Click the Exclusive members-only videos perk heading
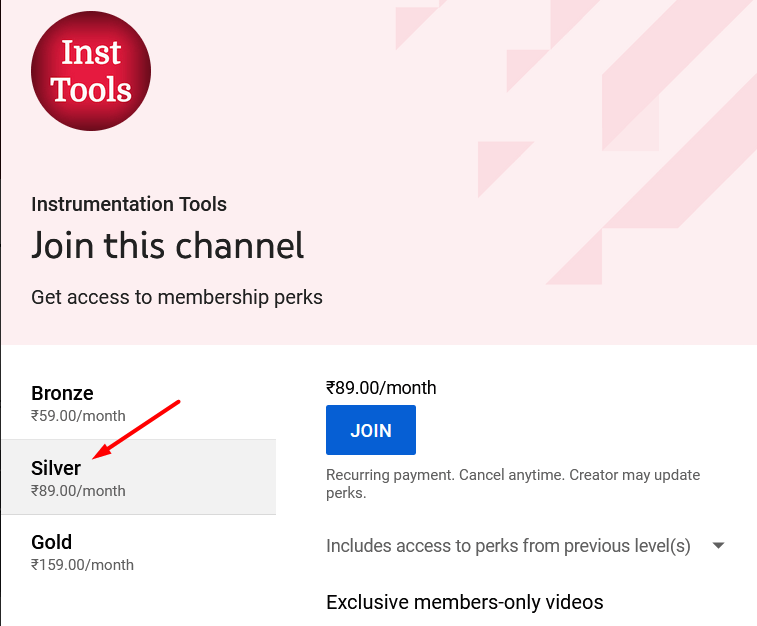Viewport: 757px width, 626px height. [x=464, y=602]
